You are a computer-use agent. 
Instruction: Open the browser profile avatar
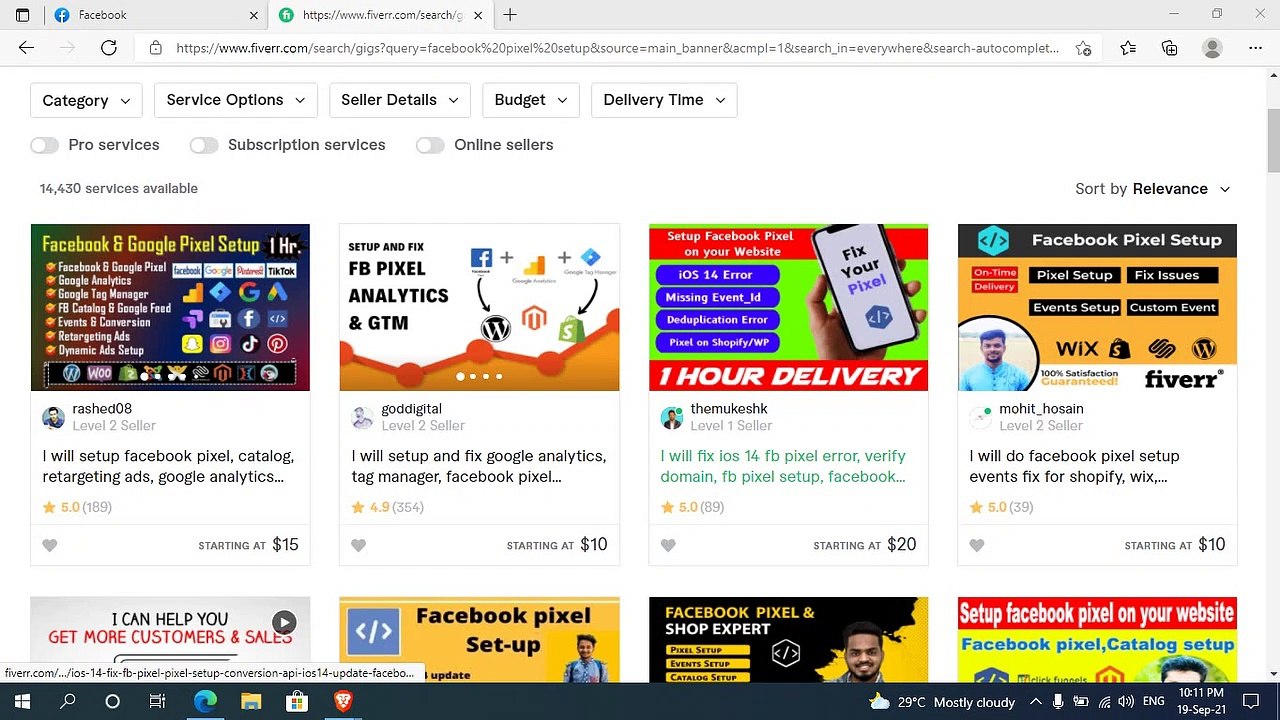coord(1212,48)
